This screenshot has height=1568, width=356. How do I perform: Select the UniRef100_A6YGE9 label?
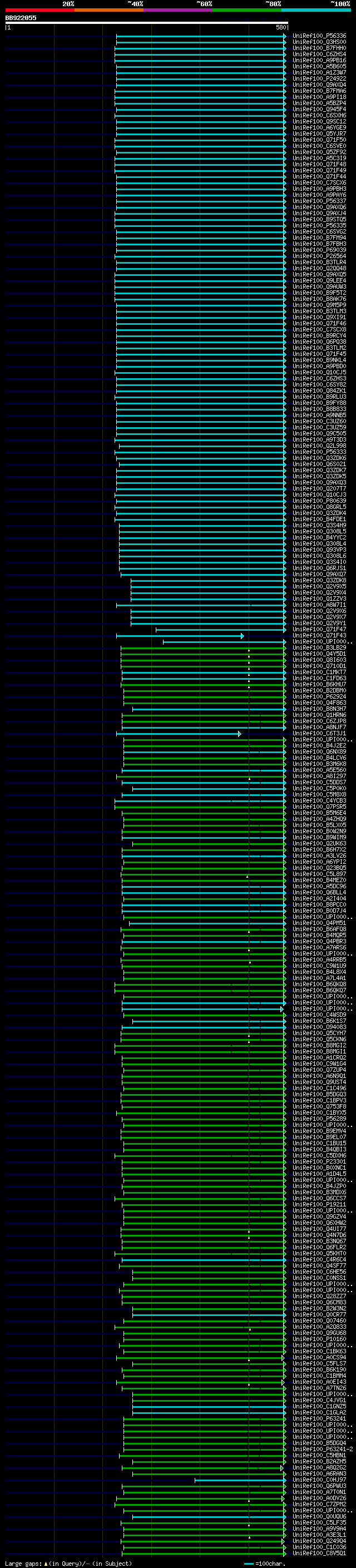click(319, 127)
